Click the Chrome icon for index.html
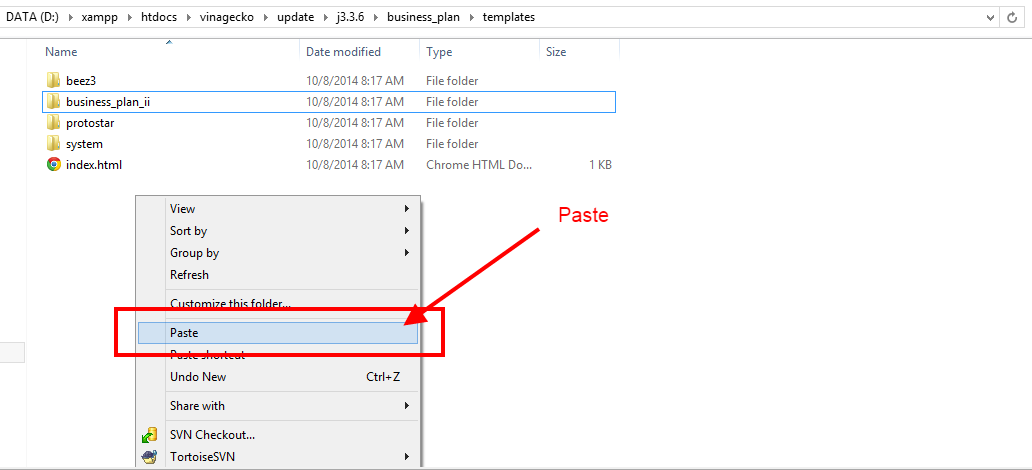Screen dimensions: 1032x470 click(x=54, y=165)
